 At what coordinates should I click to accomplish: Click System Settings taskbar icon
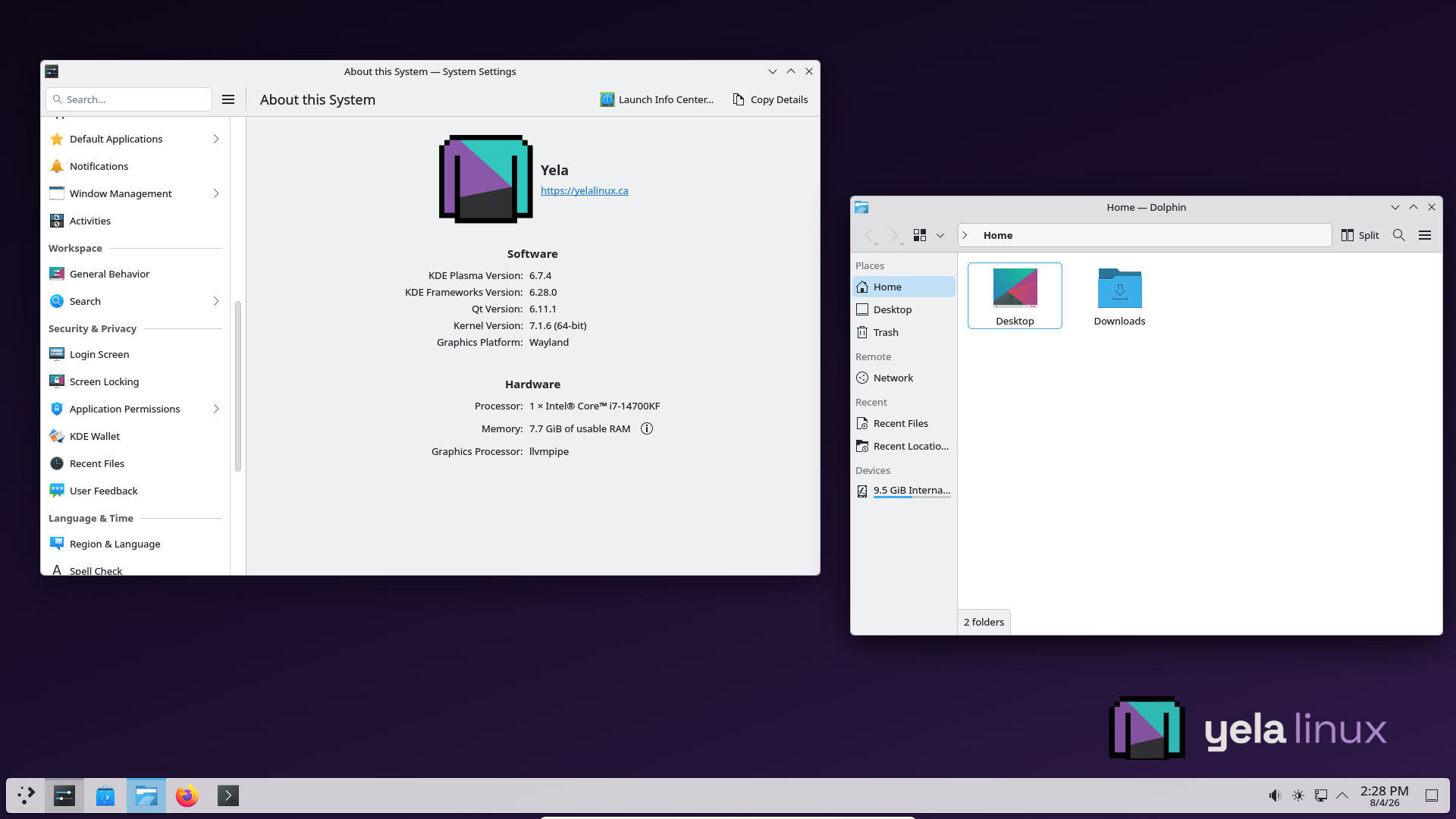pos(64,795)
